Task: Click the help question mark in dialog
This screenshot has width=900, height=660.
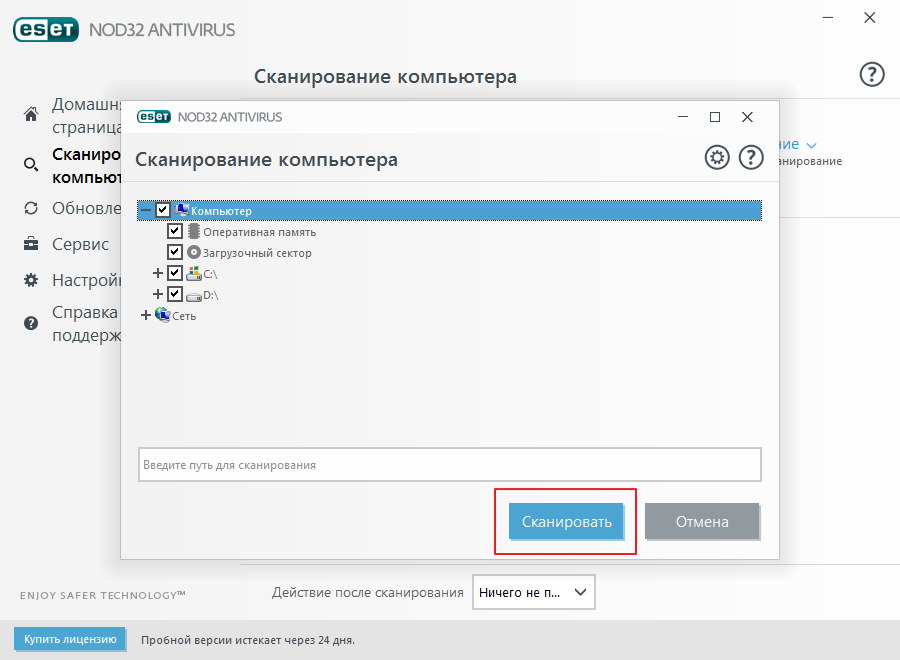Action: pyautogui.click(x=751, y=158)
